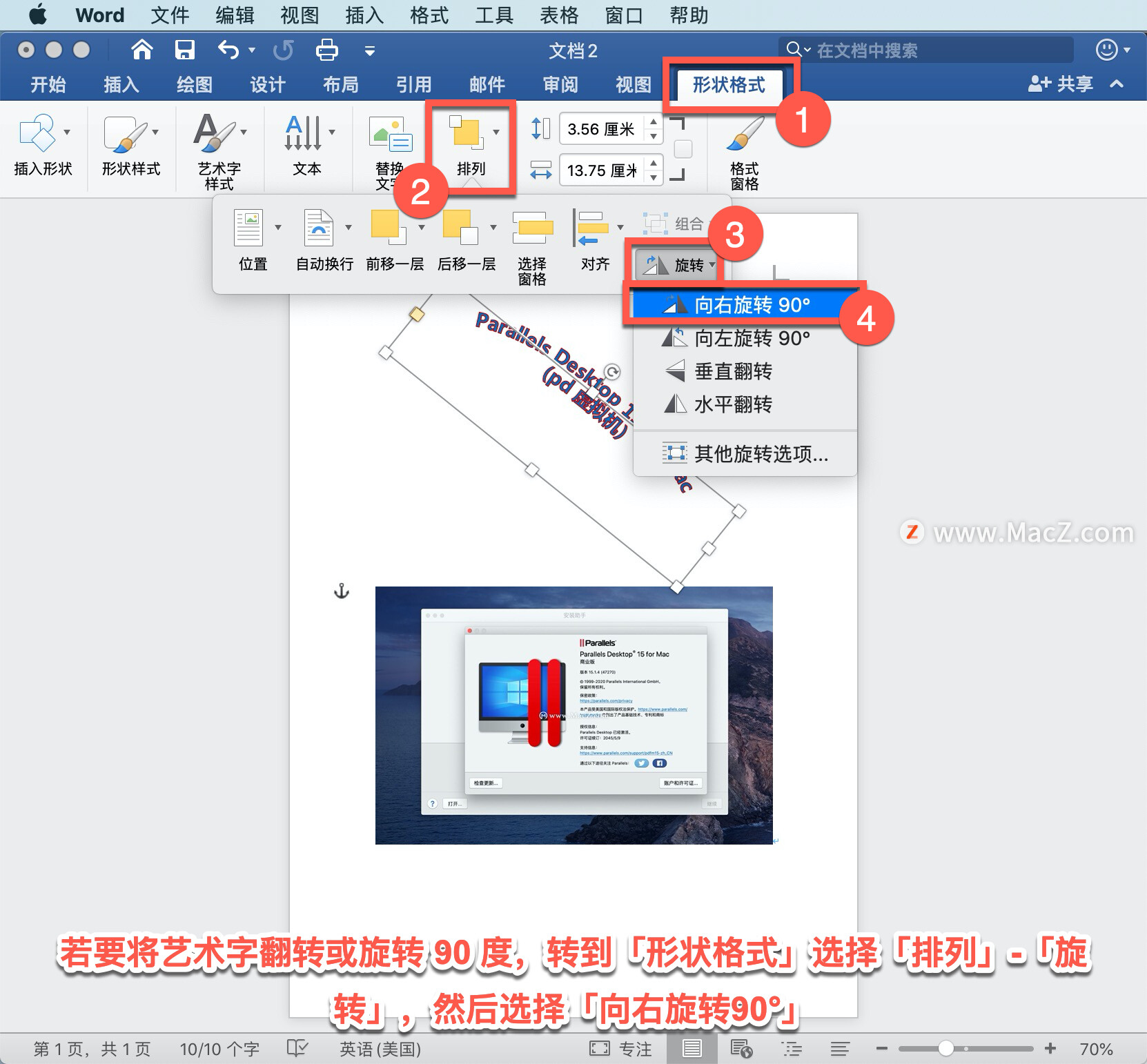1147x1064 pixels.
Task: Increase shape height with up stepper
Action: [654, 121]
